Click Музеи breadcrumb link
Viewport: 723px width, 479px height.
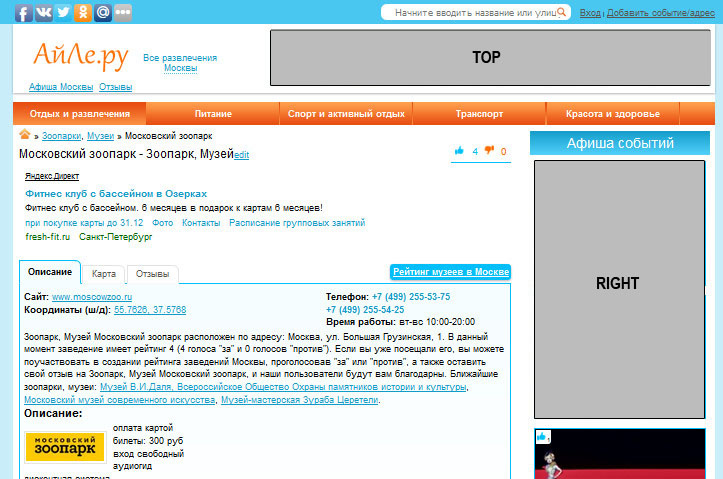click(x=101, y=136)
